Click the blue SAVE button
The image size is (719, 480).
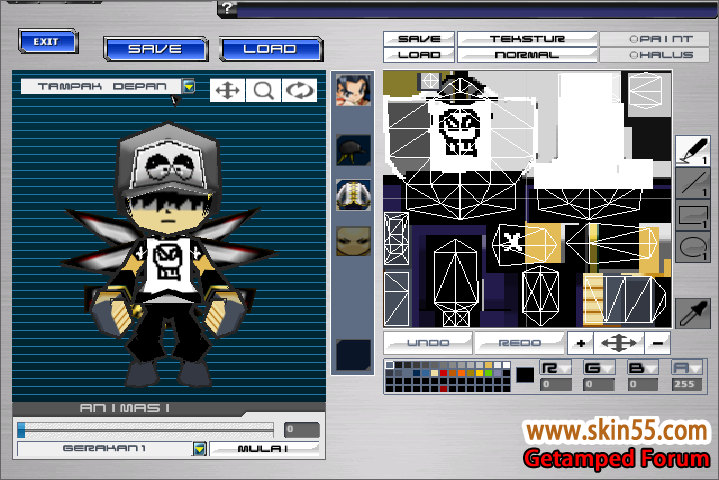(x=156, y=49)
